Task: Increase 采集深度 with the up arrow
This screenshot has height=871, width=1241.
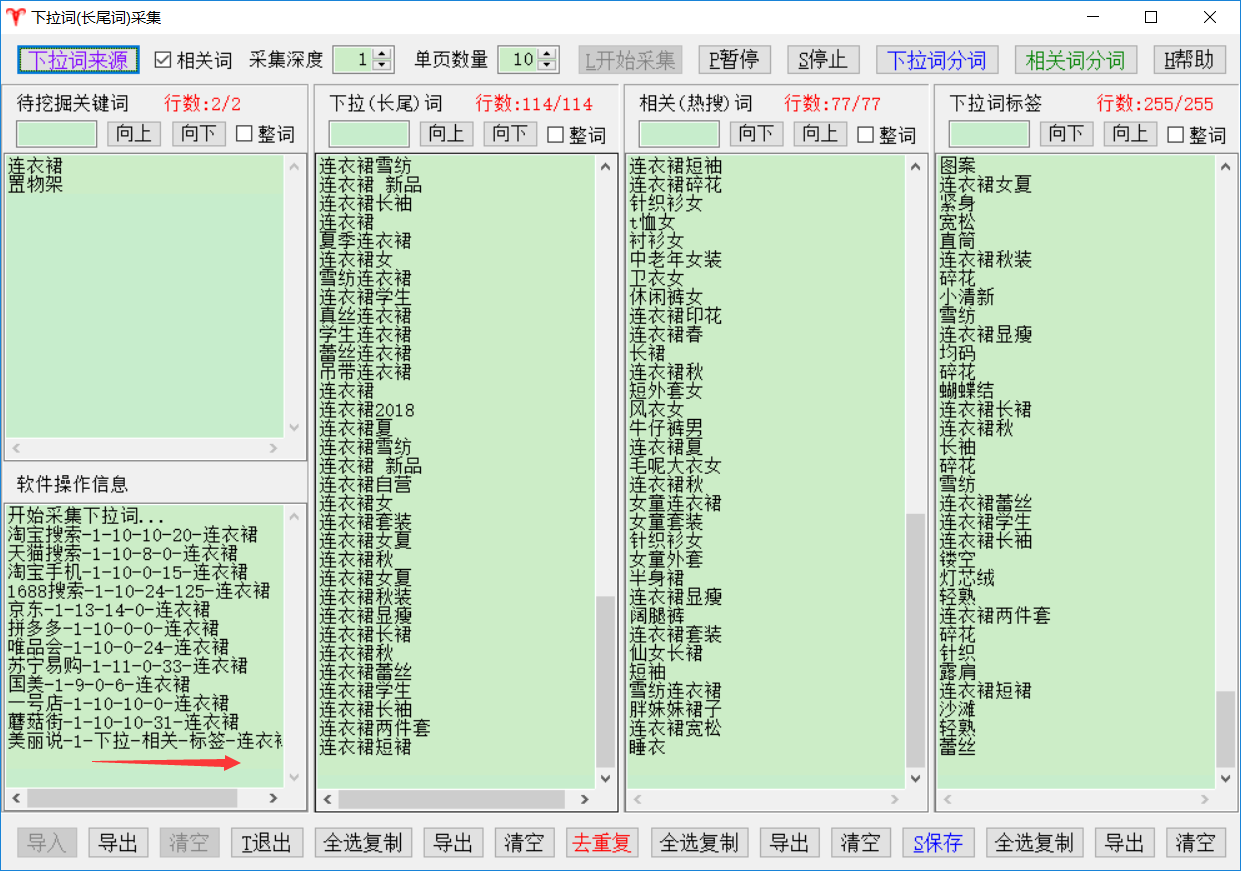Action: [381, 54]
